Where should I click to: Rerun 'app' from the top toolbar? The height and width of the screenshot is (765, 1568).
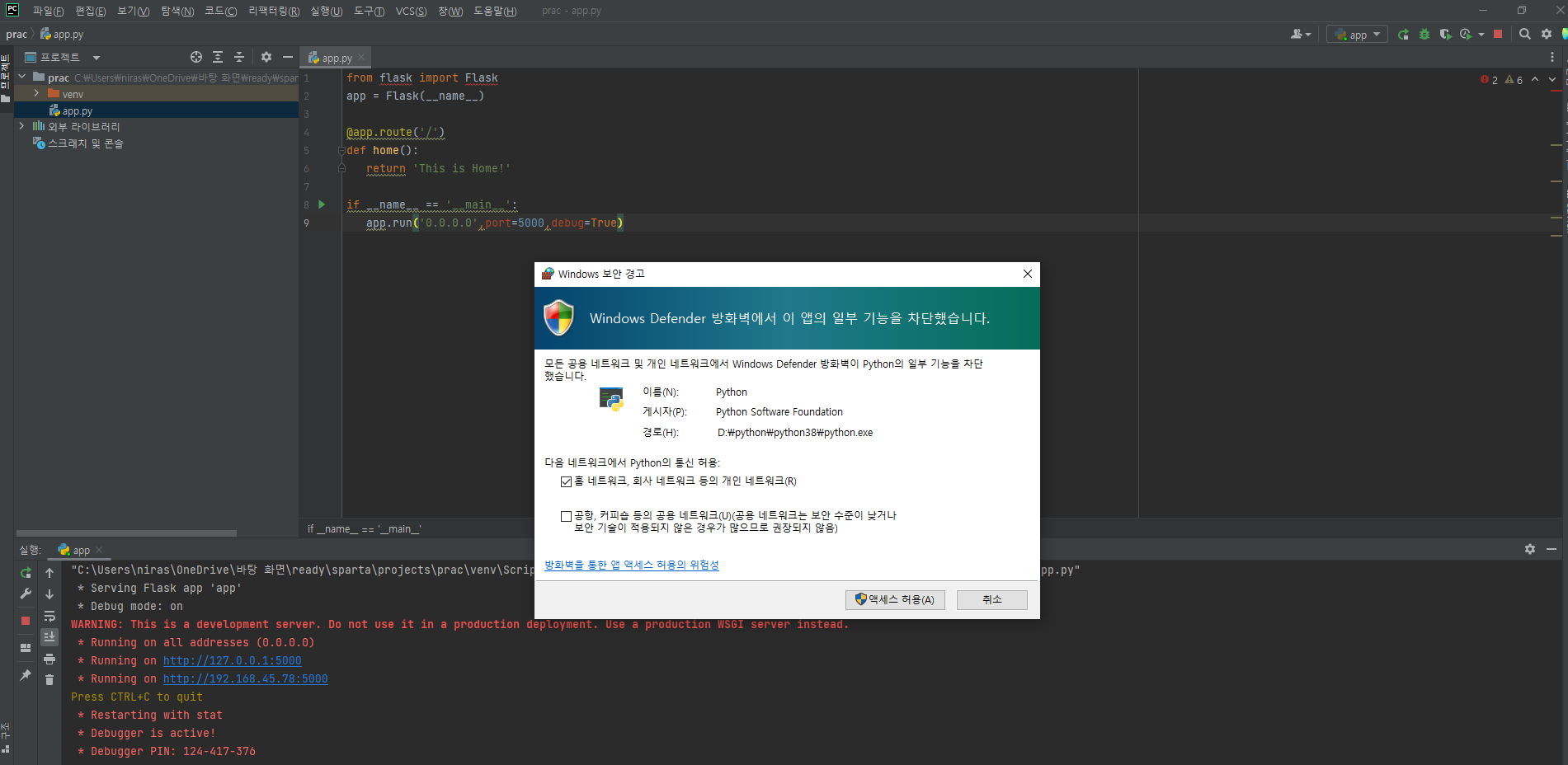click(1403, 35)
